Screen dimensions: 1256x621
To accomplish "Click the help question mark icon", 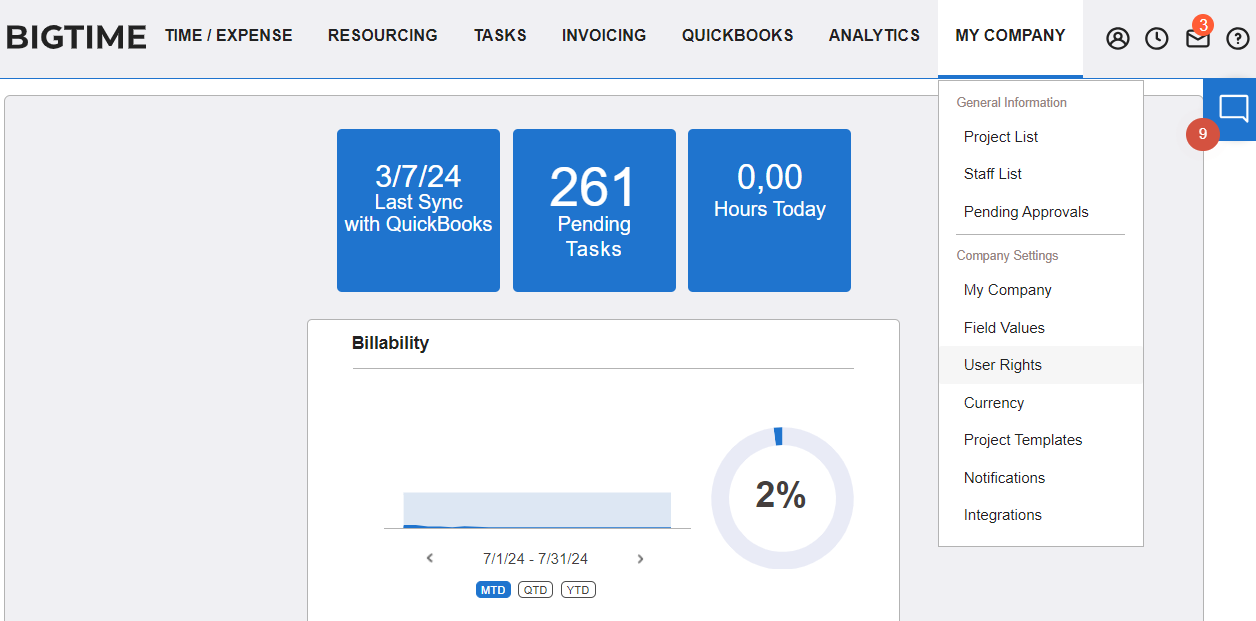I will point(1238,39).
